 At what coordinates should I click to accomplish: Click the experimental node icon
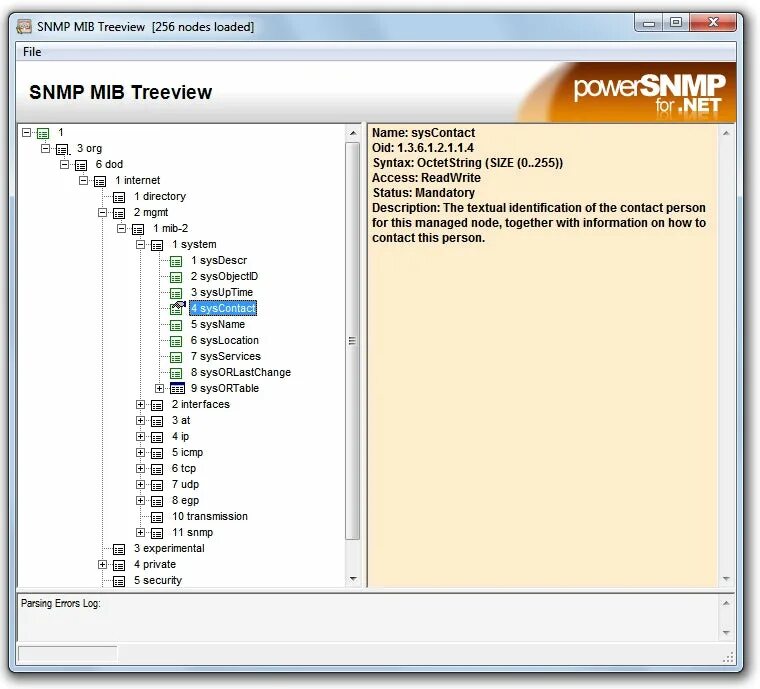[119, 549]
